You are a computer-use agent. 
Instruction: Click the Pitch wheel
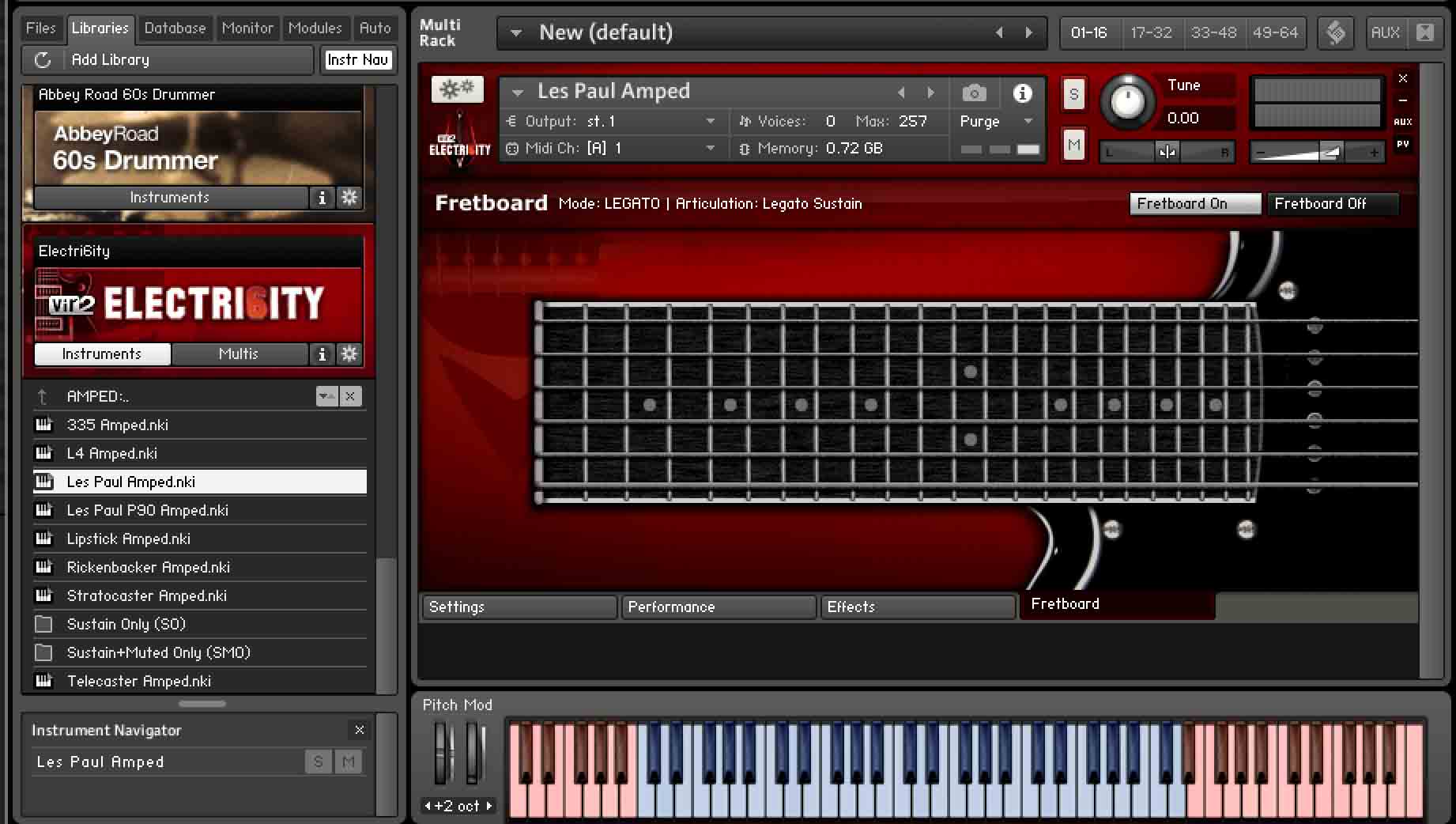pyautogui.click(x=443, y=752)
